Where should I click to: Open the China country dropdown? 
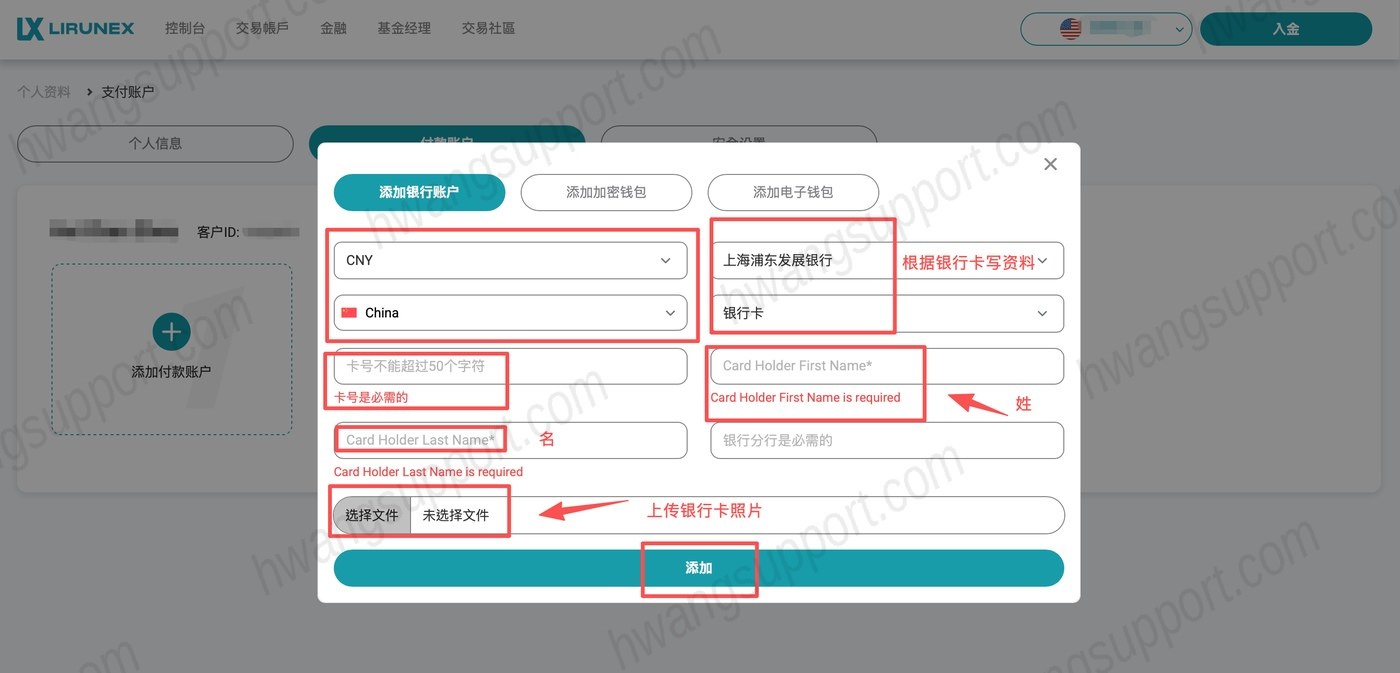click(x=511, y=313)
